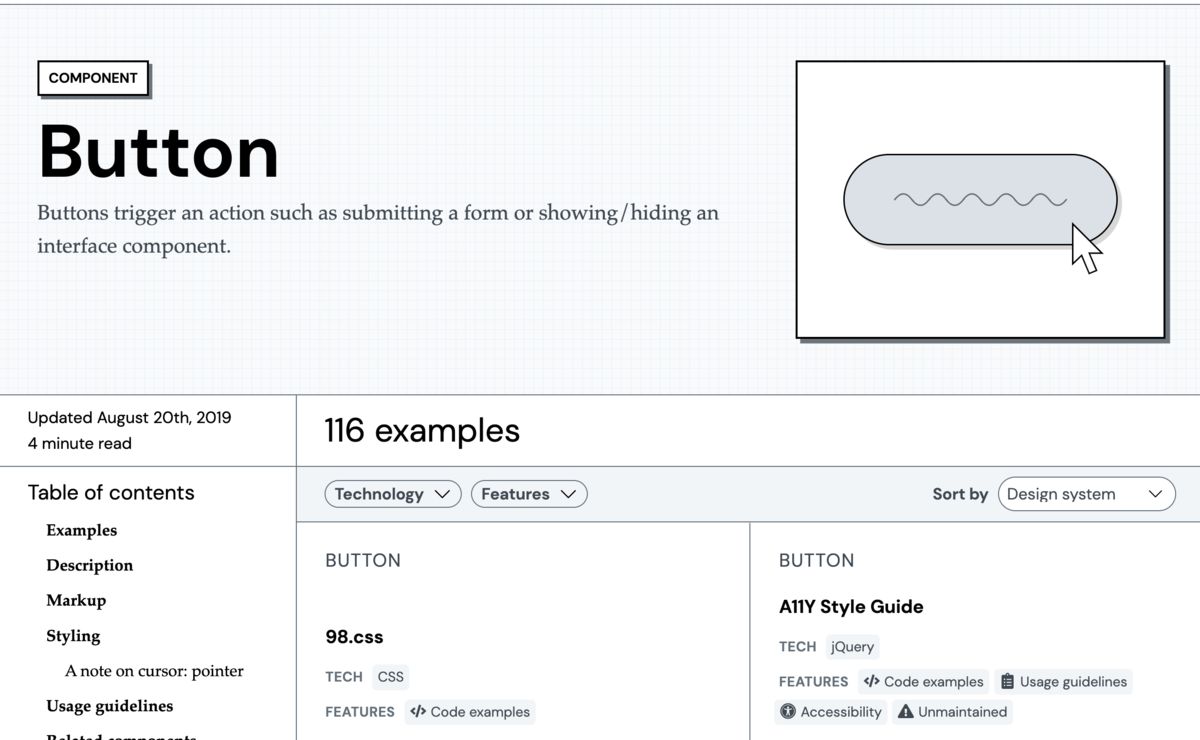The height and width of the screenshot is (740, 1200).
Task: Click the Unmaintained warning triangle icon
Action: point(906,712)
